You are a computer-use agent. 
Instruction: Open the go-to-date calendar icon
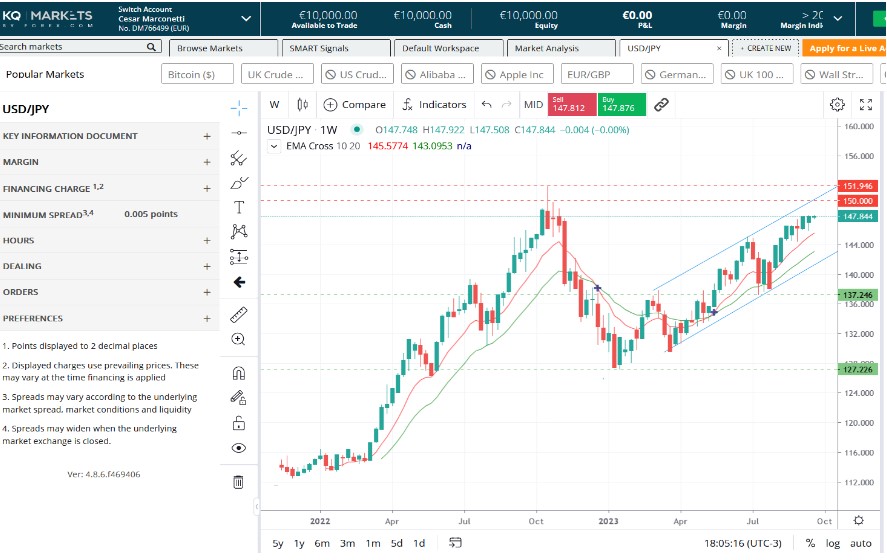455,543
